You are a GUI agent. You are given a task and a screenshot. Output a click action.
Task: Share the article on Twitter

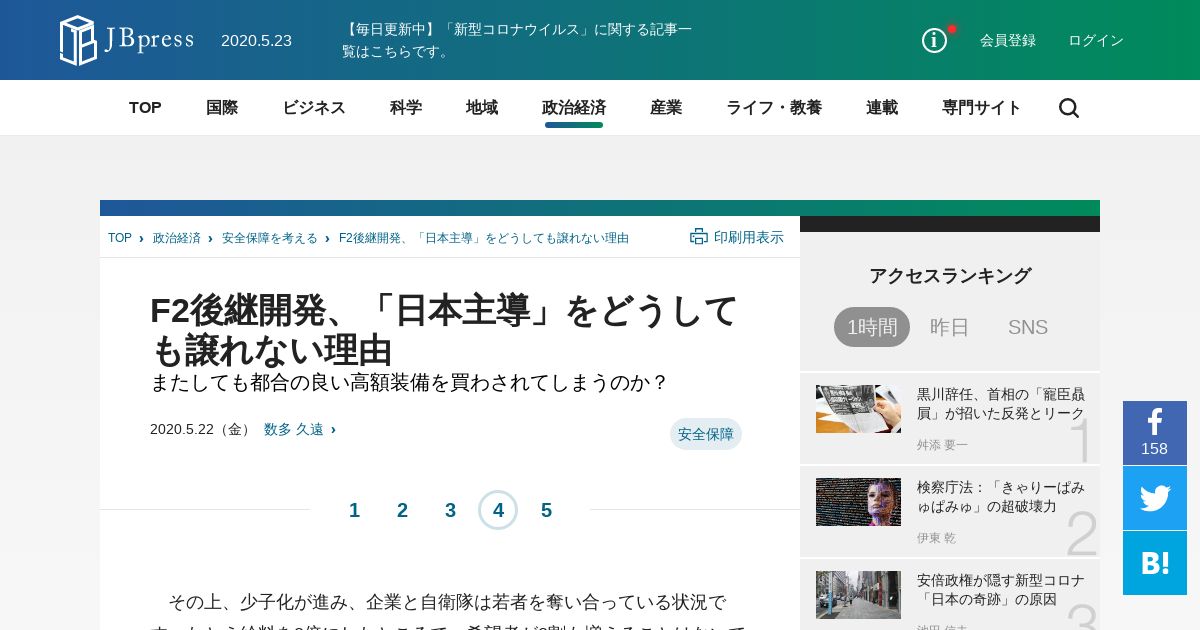[1155, 498]
